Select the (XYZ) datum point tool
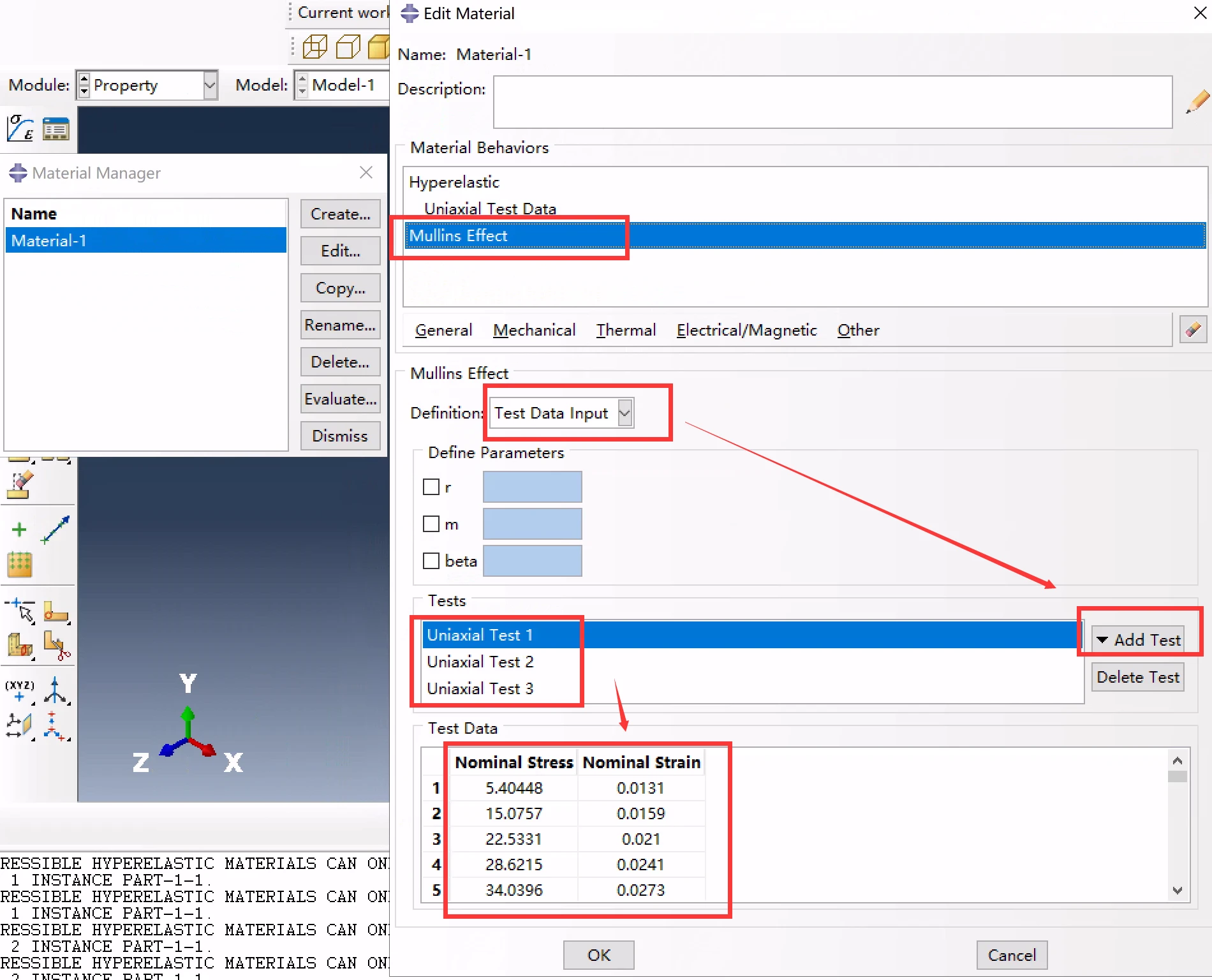The image size is (1212, 980). tap(20, 690)
